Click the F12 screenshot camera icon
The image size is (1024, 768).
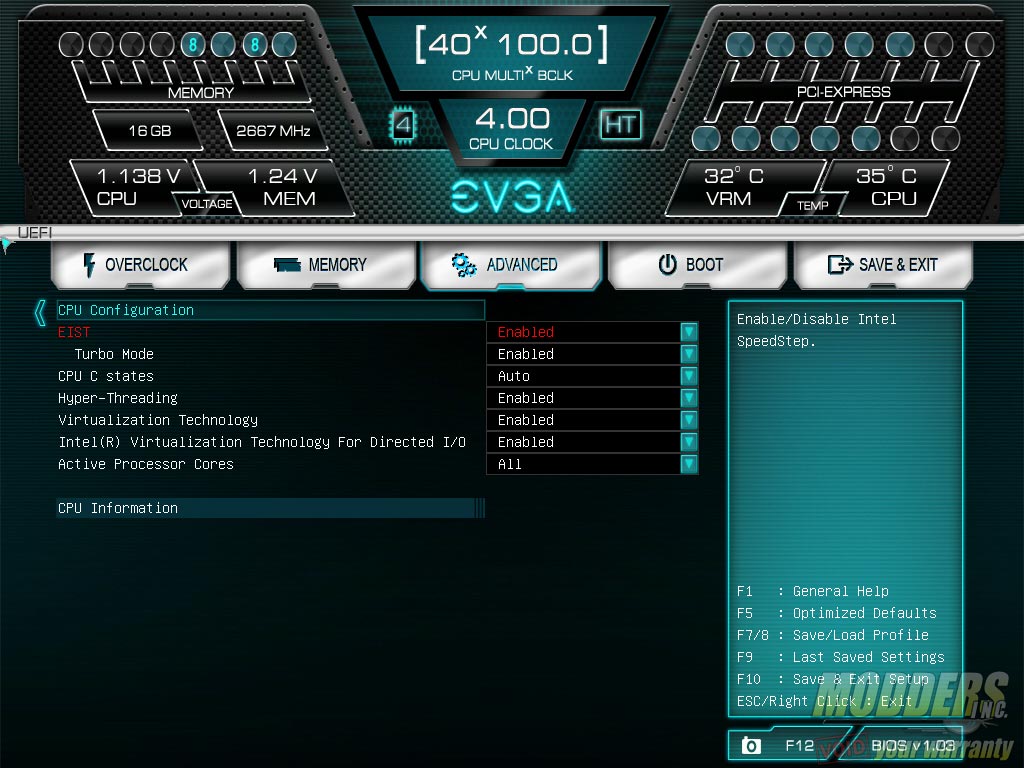tap(751, 745)
